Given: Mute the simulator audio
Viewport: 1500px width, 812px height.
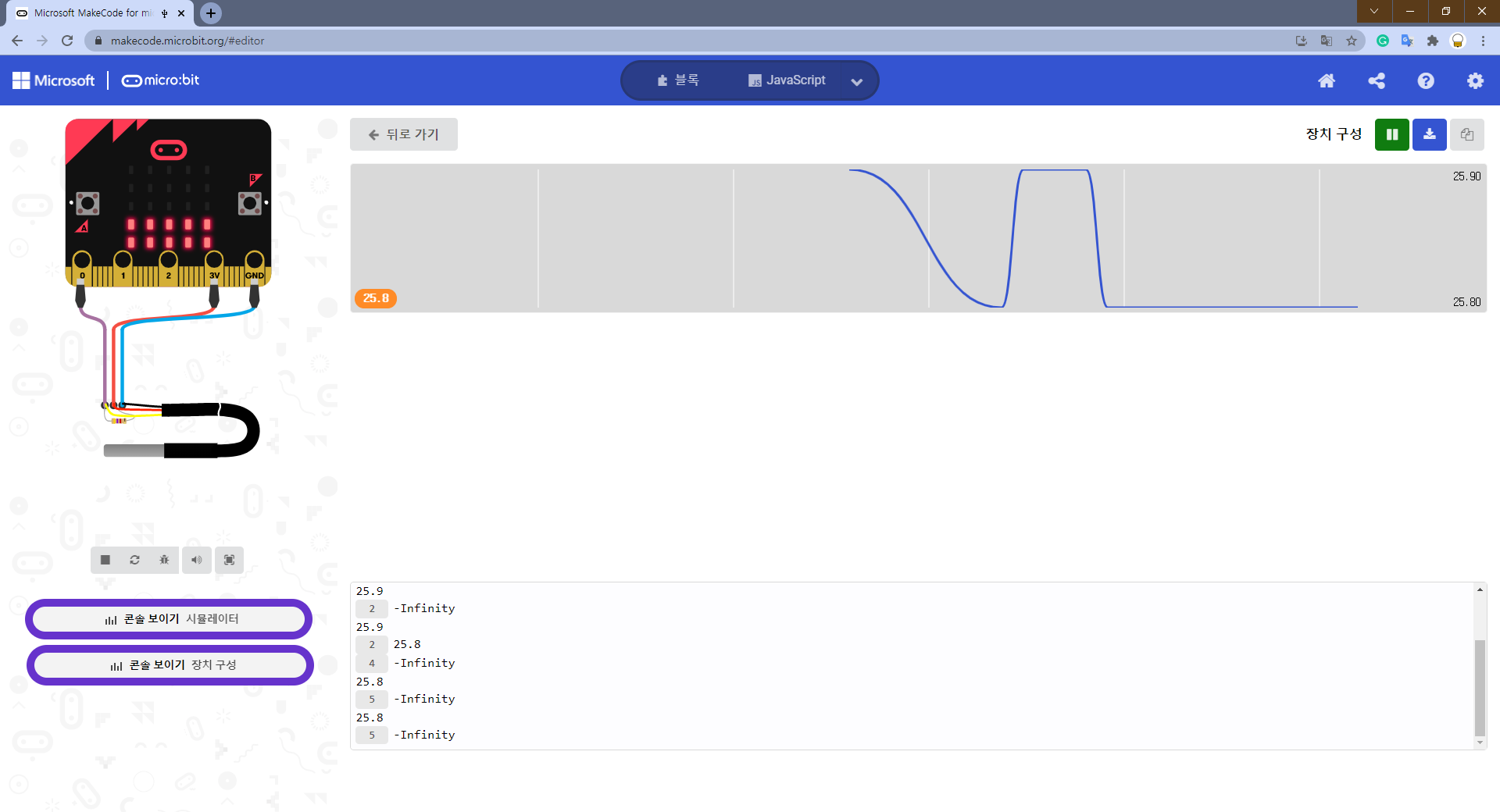Looking at the screenshot, I should point(196,560).
